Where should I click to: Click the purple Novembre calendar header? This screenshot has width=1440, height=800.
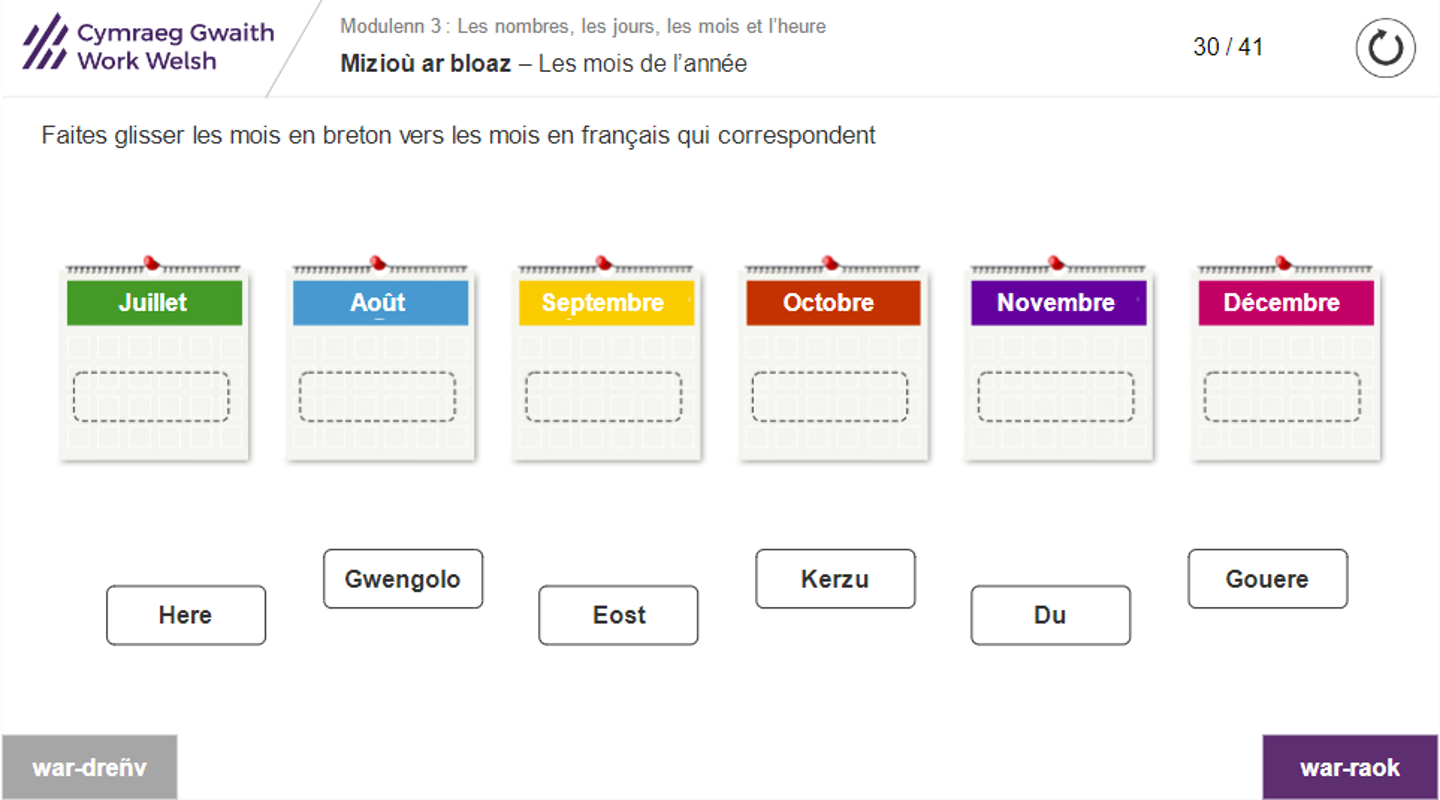click(x=1058, y=303)
